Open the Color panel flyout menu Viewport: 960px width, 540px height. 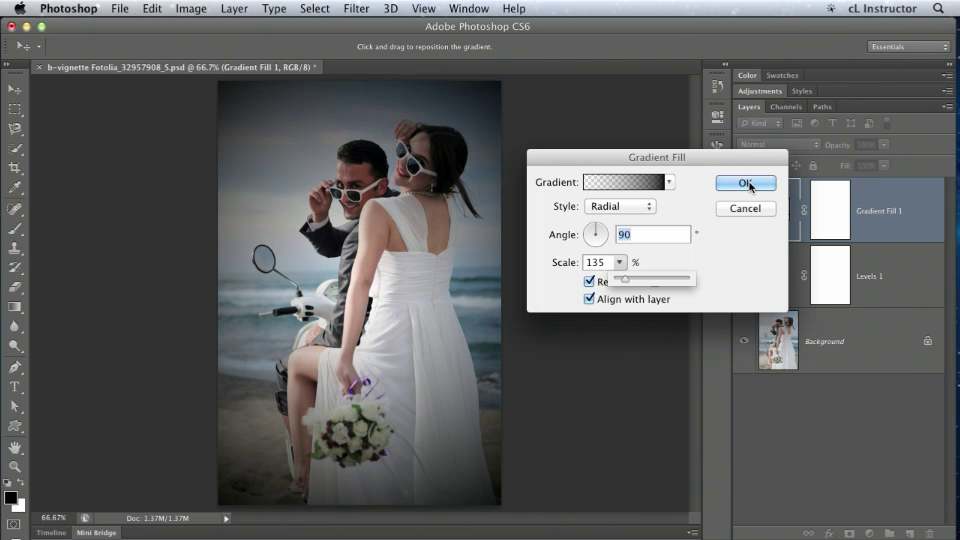pyautogui.click(x=947, y=75)
